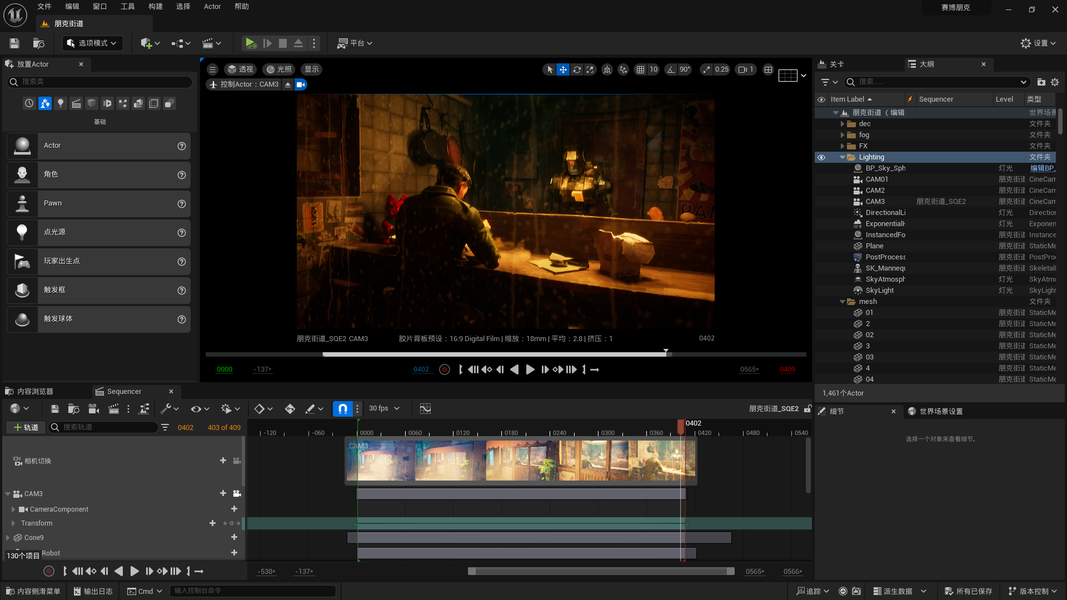Expand the Transform track
Image resolution: width=1067 pixels, height=600 pixels.
[14, 523]
